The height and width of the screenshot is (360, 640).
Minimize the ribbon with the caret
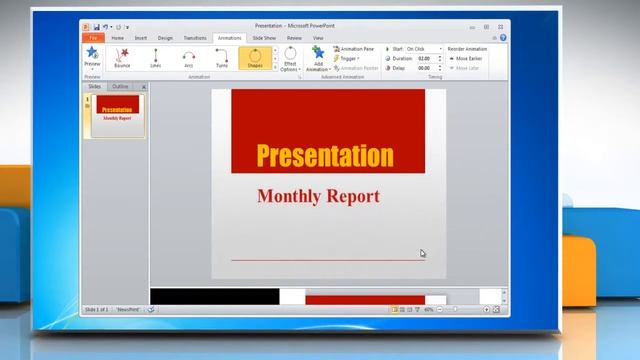[495, 38]
